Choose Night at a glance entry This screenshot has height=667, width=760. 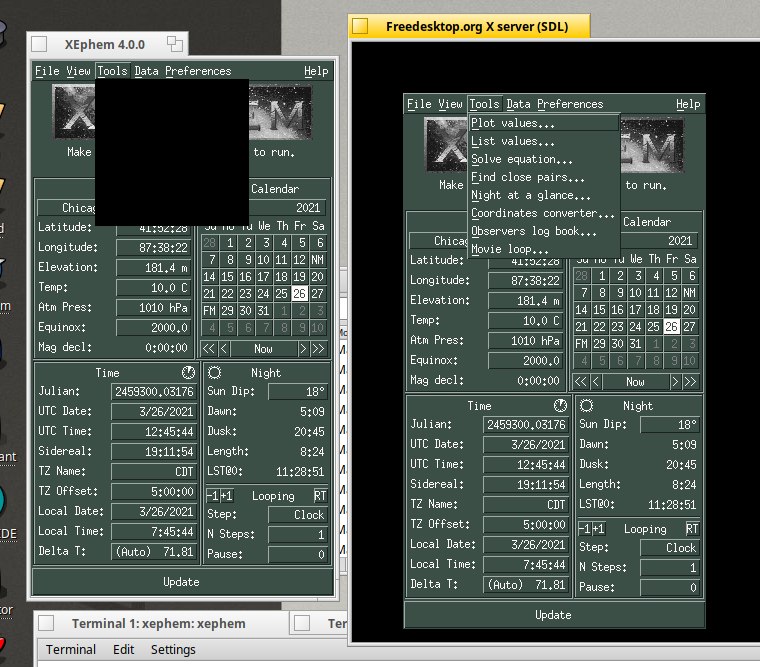point(544,195)
